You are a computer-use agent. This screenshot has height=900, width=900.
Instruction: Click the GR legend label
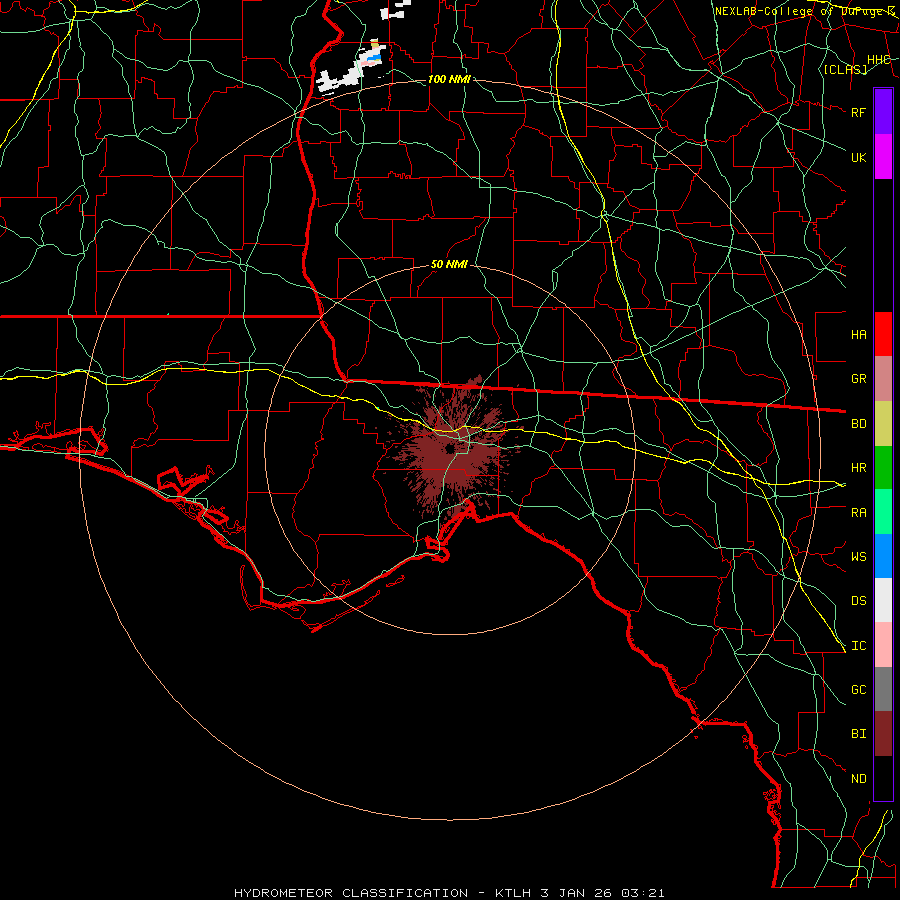859,379
